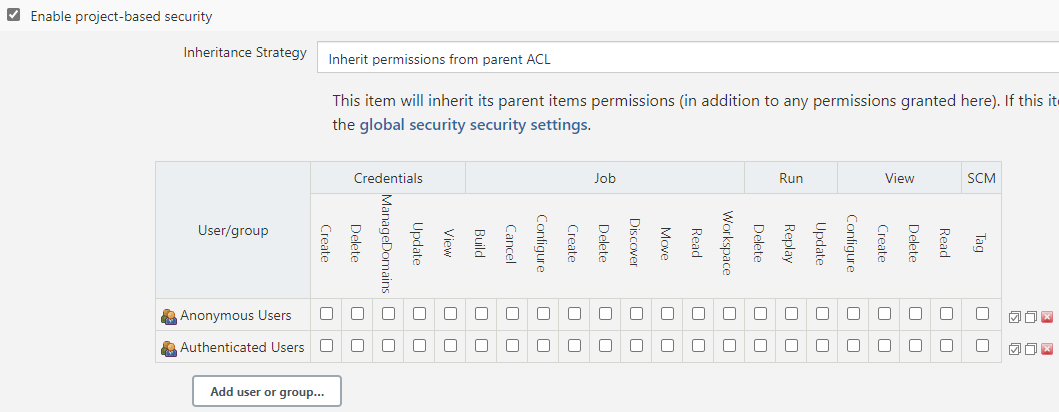Viewport: 1059px width, 412px height.
Task: Click the Job column group header
Action: pyautogui.click(x=604, y=178)
